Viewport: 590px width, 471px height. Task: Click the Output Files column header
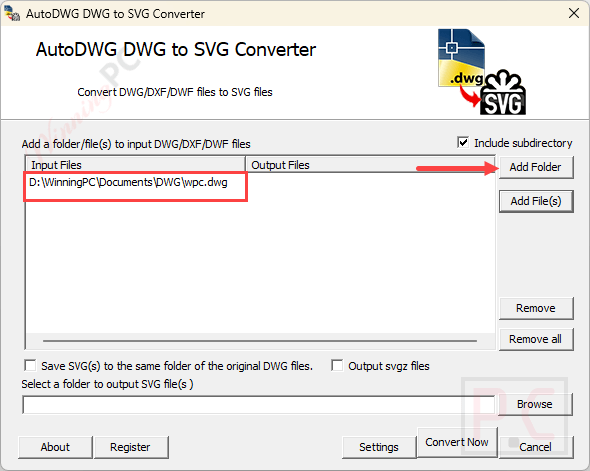click(x=370, y=165)
